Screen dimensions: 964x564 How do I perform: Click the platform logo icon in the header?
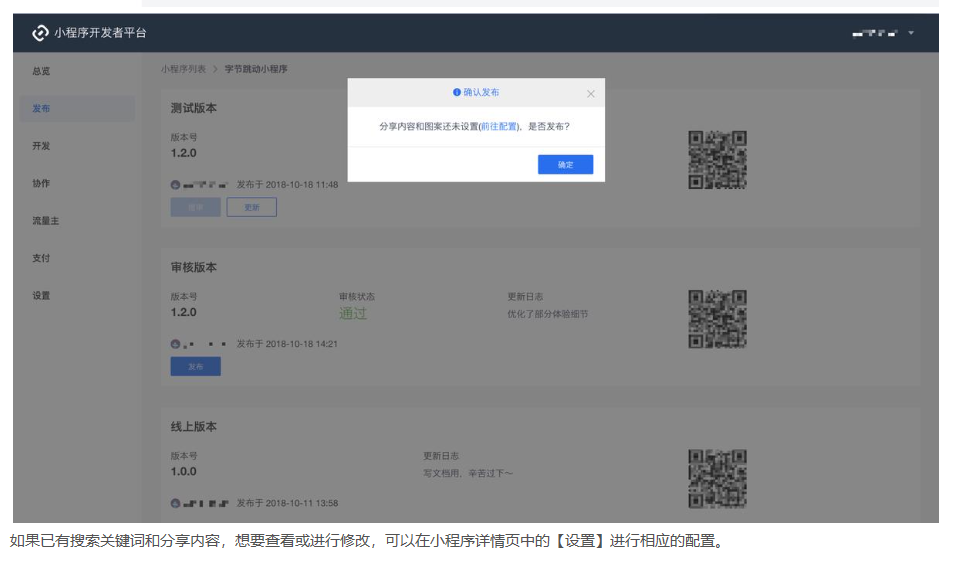(40, 33)
